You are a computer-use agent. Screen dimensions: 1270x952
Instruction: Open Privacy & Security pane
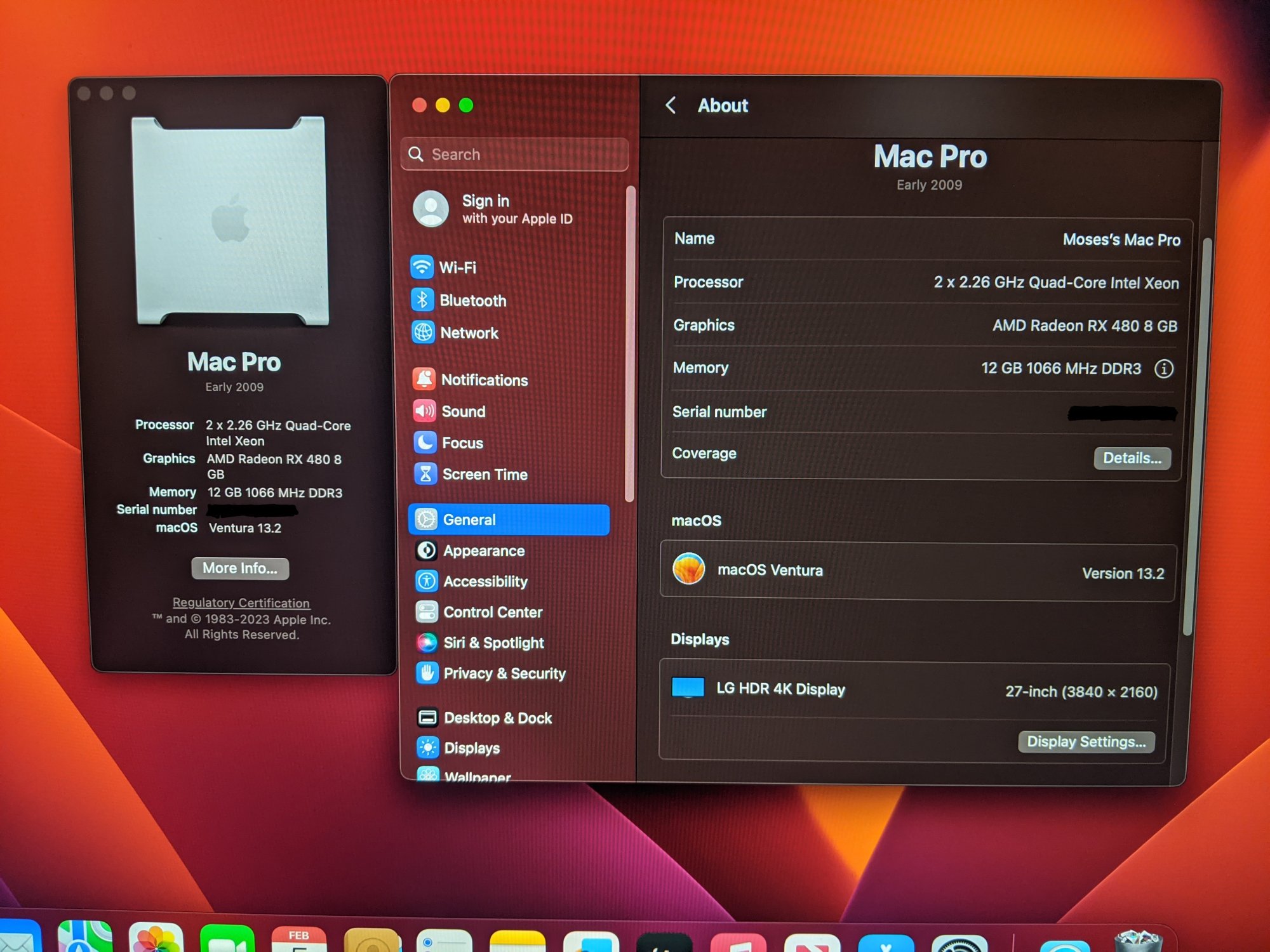504,673
